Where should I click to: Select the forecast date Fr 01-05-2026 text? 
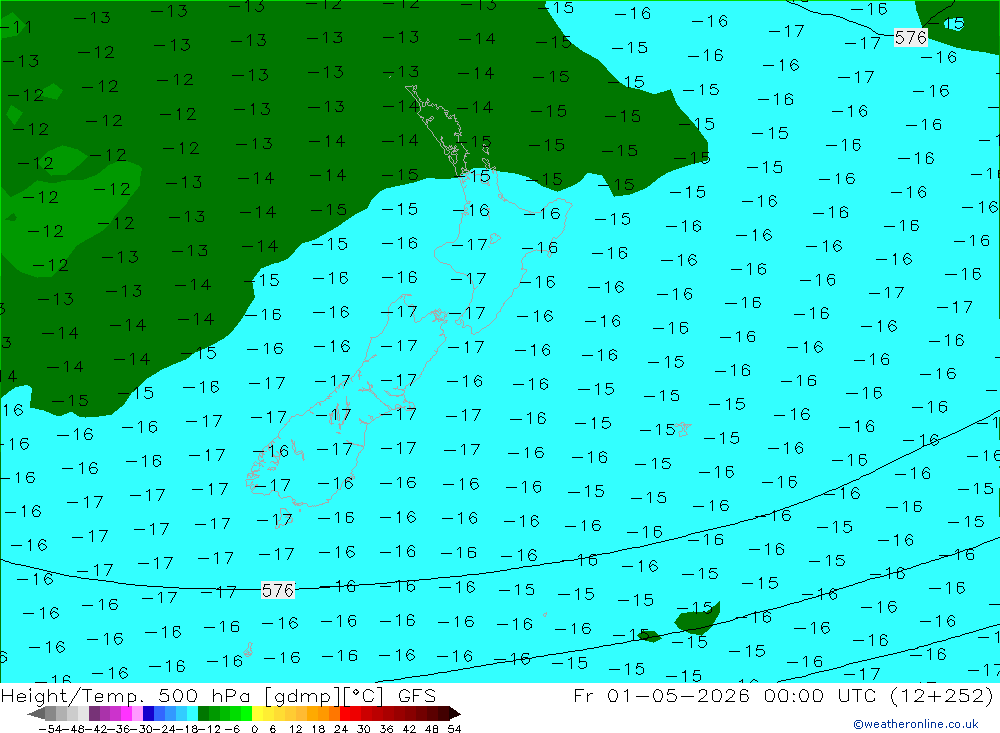[x=662, y=695]
